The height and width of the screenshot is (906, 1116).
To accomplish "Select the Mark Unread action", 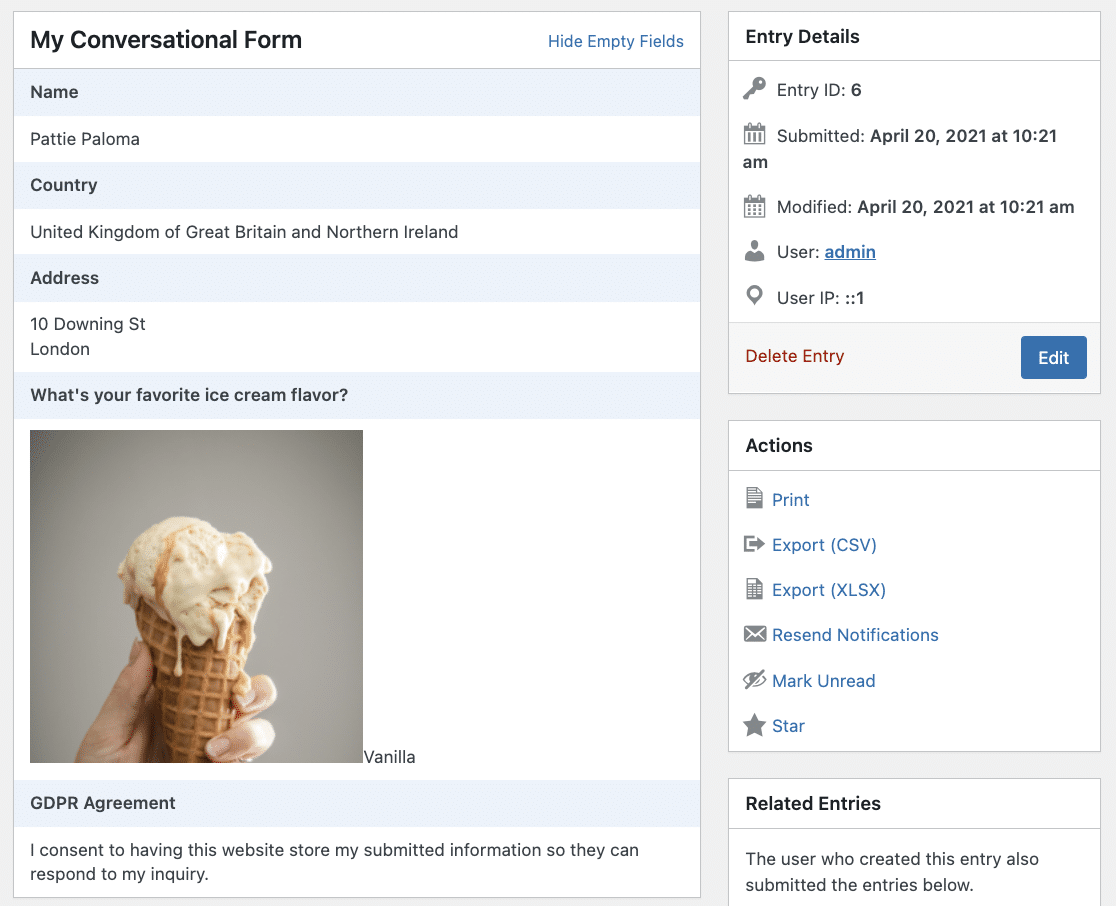I will tap(823, 681).
